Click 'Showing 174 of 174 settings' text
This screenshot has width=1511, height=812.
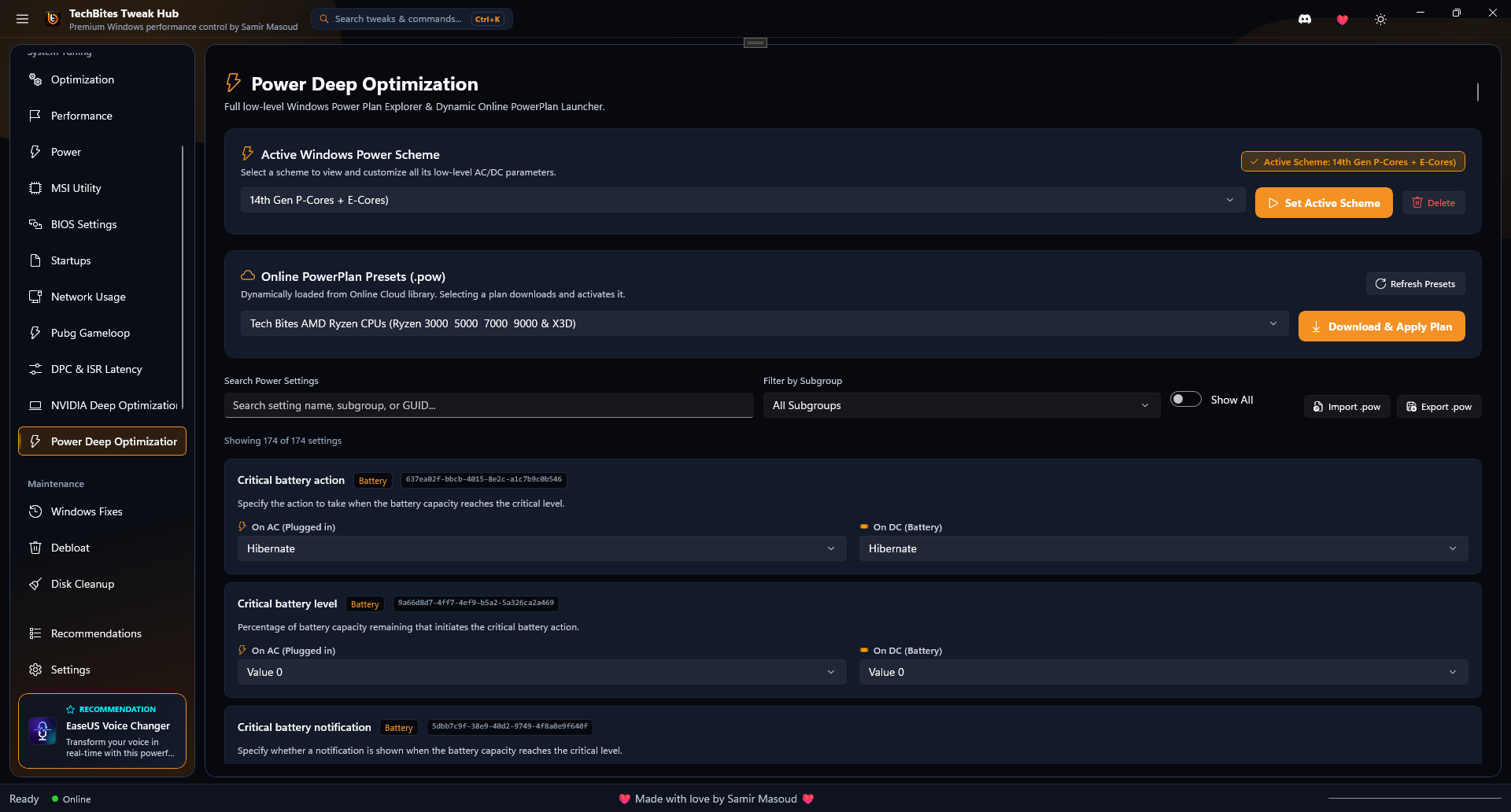[x=283, y=441]
